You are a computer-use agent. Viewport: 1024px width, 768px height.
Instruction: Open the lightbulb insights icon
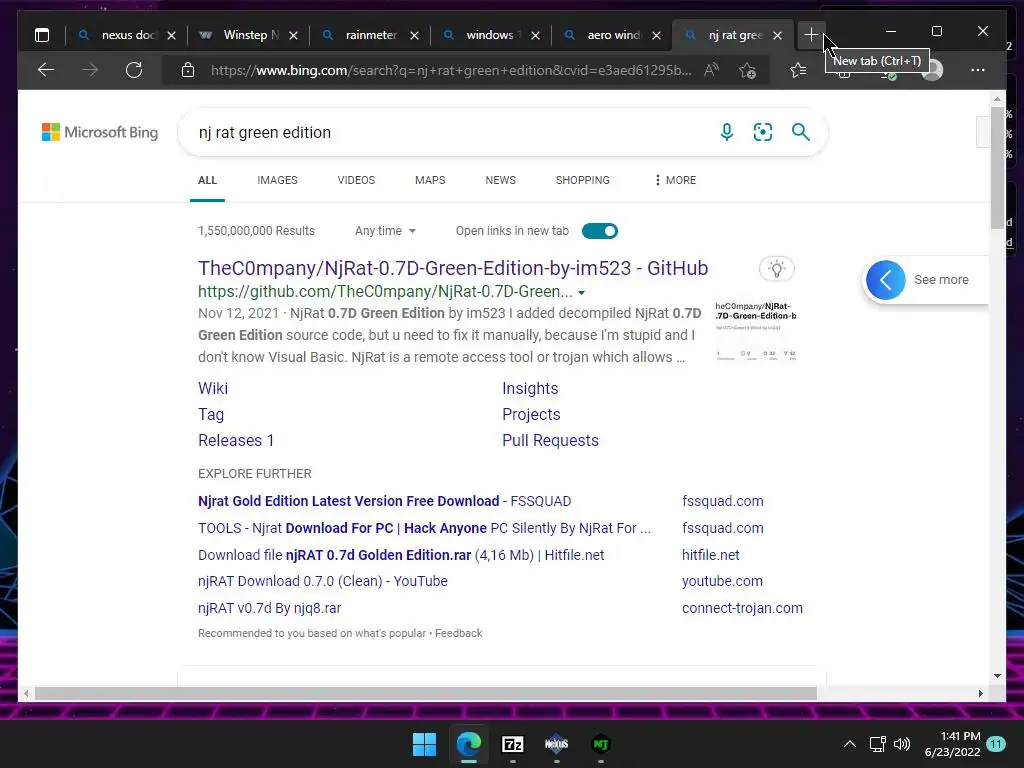776,268
